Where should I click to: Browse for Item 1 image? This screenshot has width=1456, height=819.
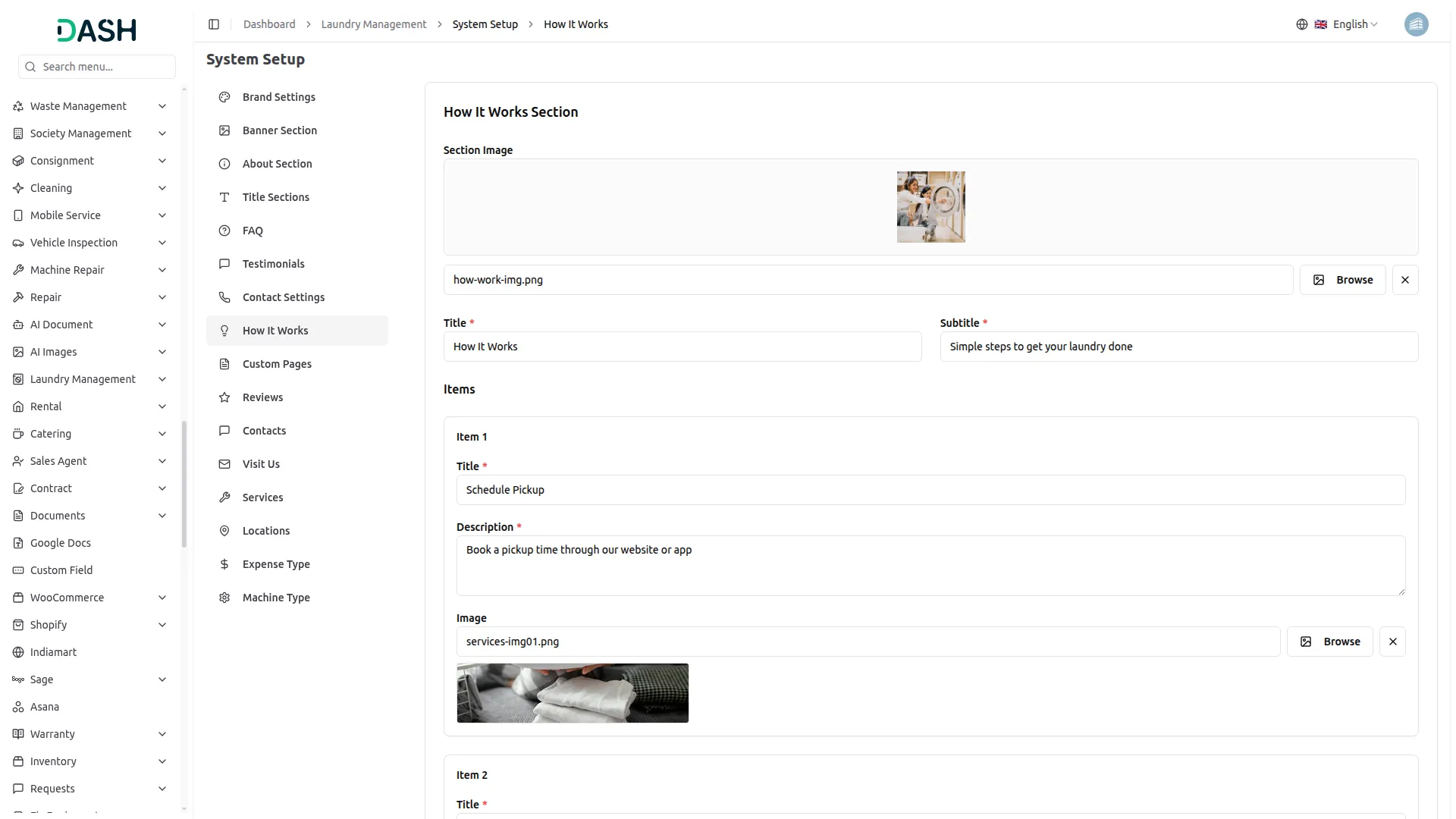pyautogui.click(x=1329, y=642)
